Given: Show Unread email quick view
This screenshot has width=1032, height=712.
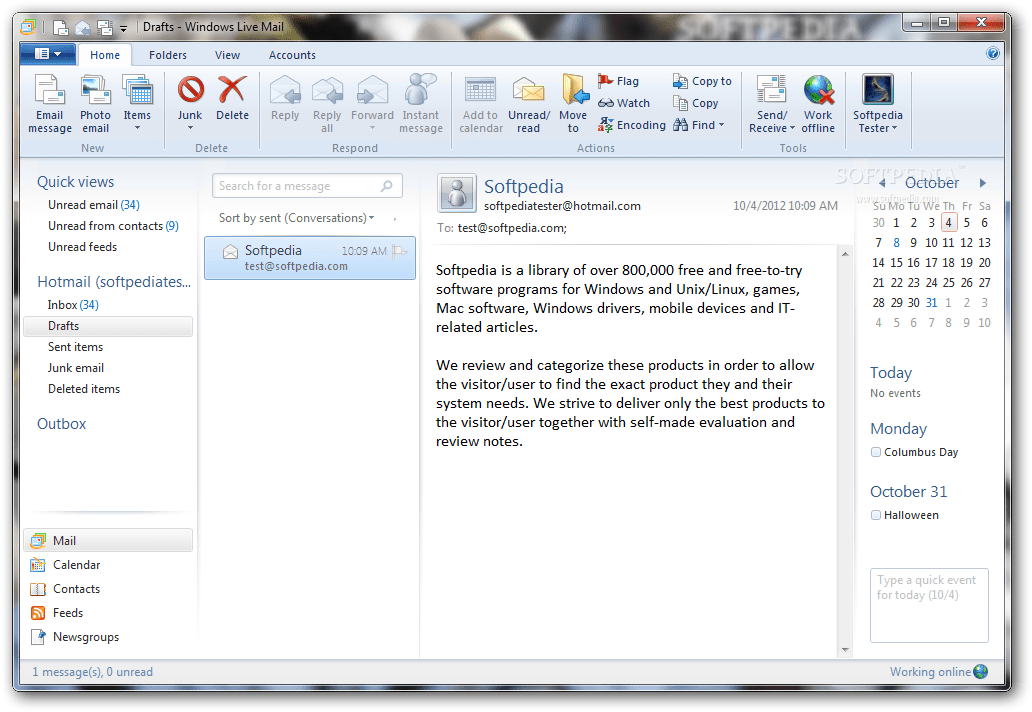Looking at the screenshot, I should pyautogui.click(x=93, y=205).
